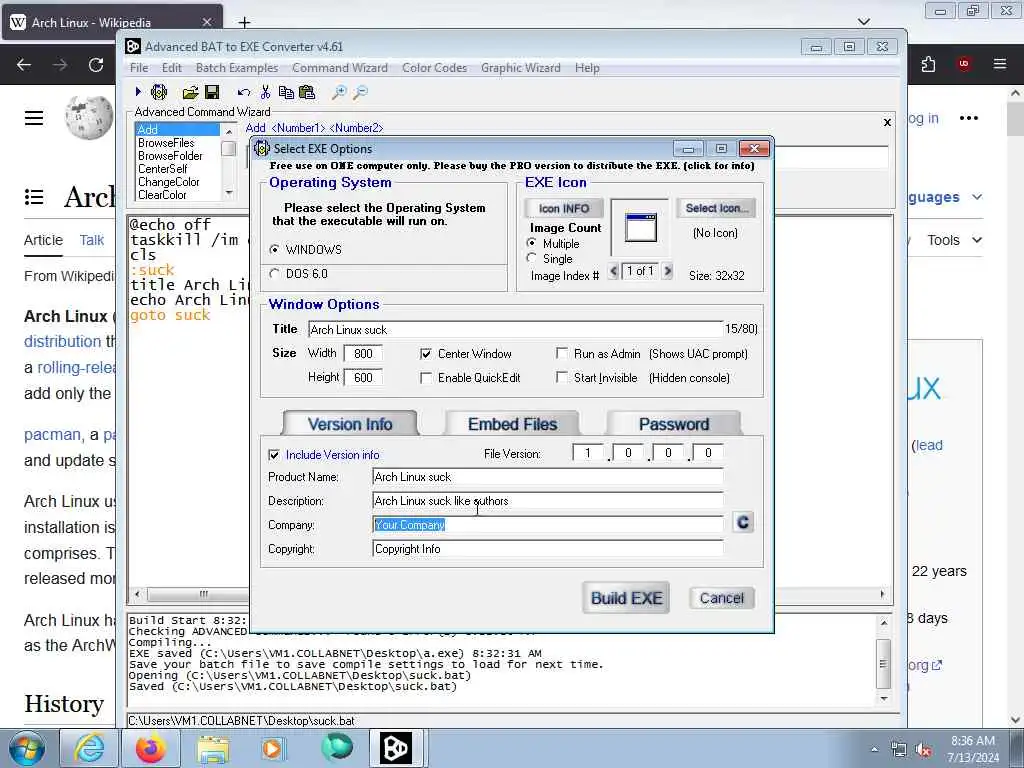The height and width of the screenshot is (768, 1024).
Task: Toggle the Center Window checkbox
Action: point(426,354)
